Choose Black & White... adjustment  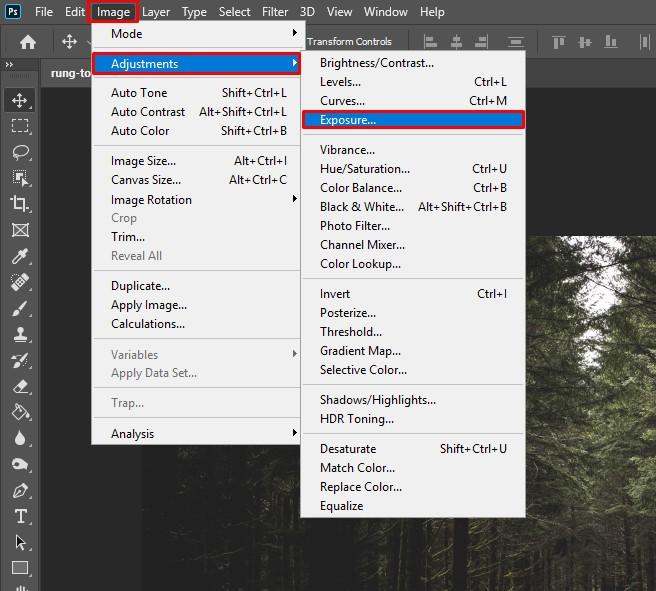[413, 207]
